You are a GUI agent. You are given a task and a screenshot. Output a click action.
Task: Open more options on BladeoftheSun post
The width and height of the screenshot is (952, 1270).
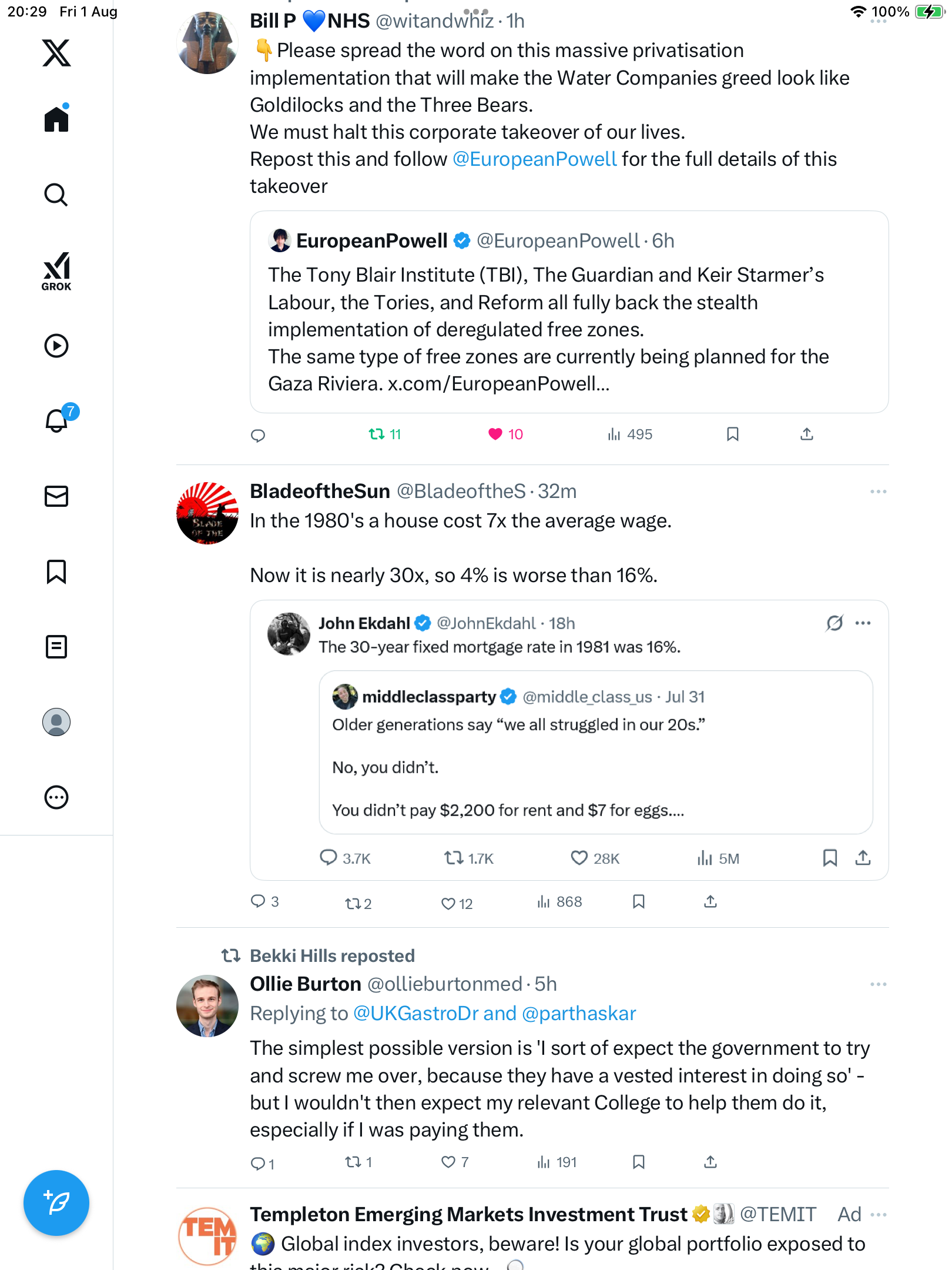coord(878,492)
